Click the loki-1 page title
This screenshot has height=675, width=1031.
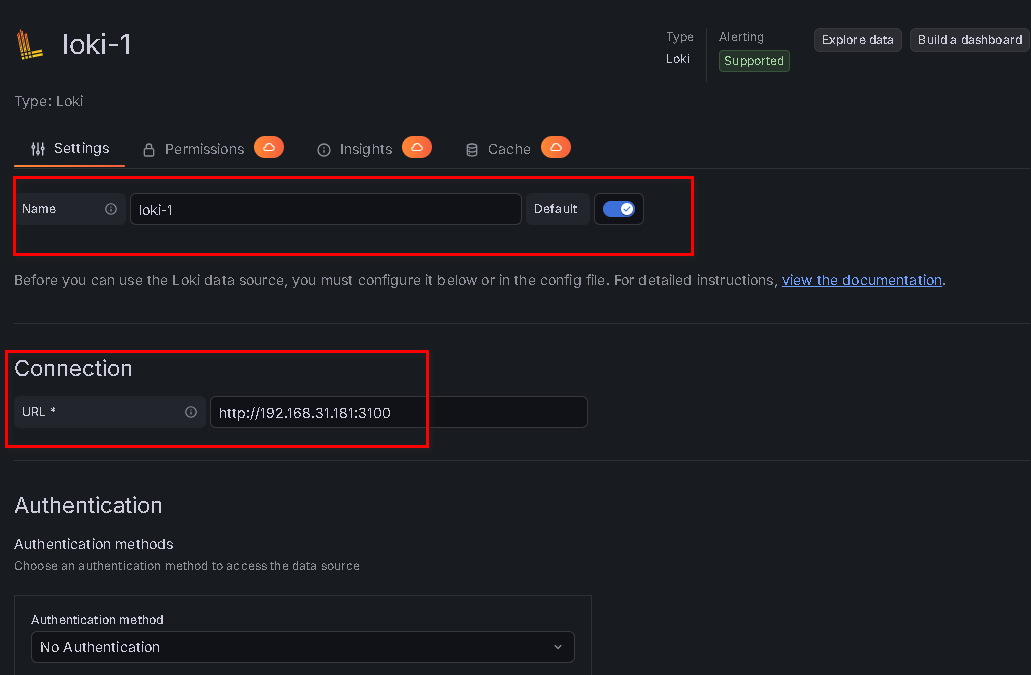tap(97, 45)
